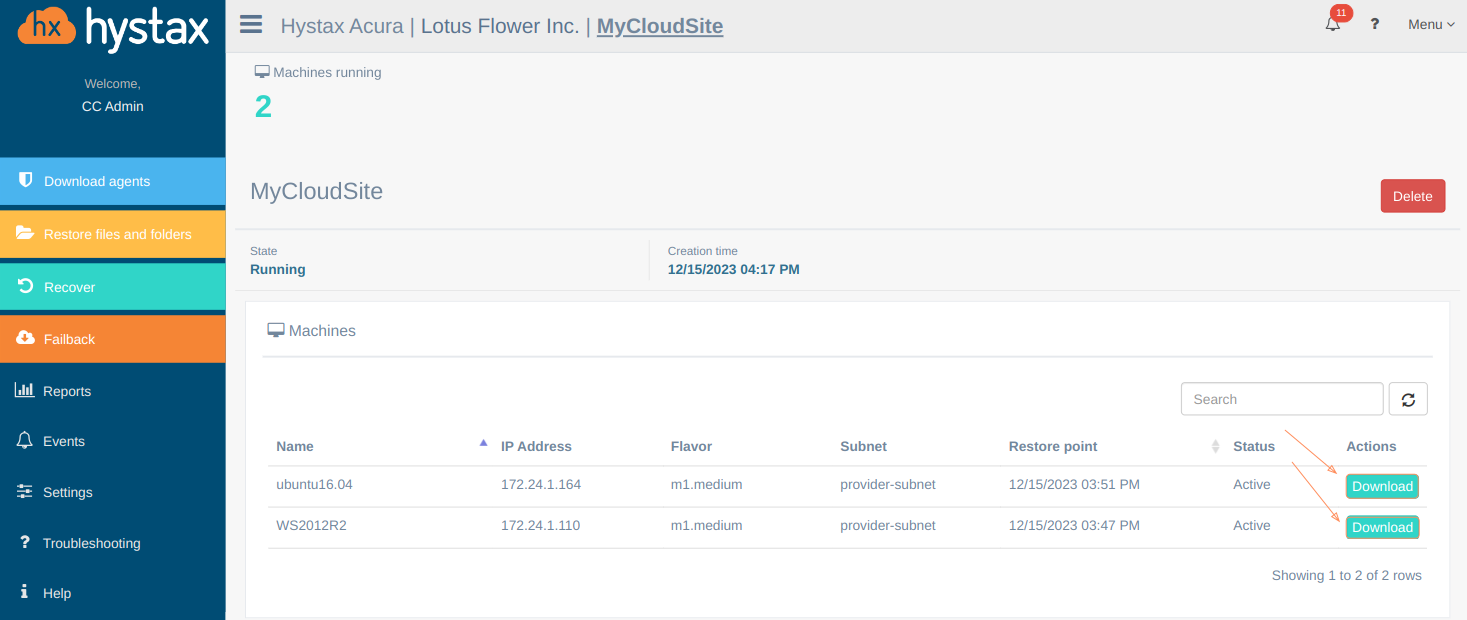The width and height of the screenshot is (1467, 620).
Task: Open Download agents in sidebar
Action: point(113,181)
